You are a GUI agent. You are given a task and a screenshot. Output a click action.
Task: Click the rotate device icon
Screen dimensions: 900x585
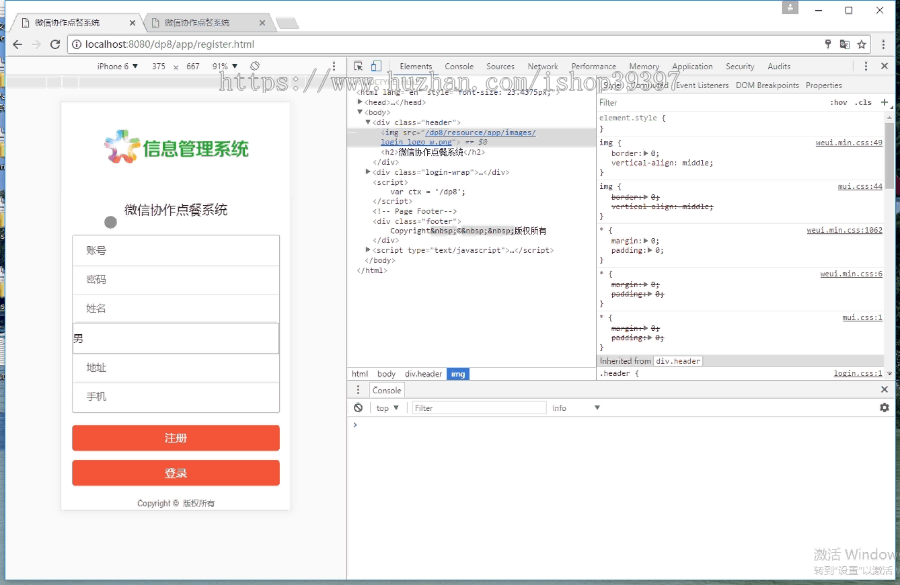pos(255,66)
